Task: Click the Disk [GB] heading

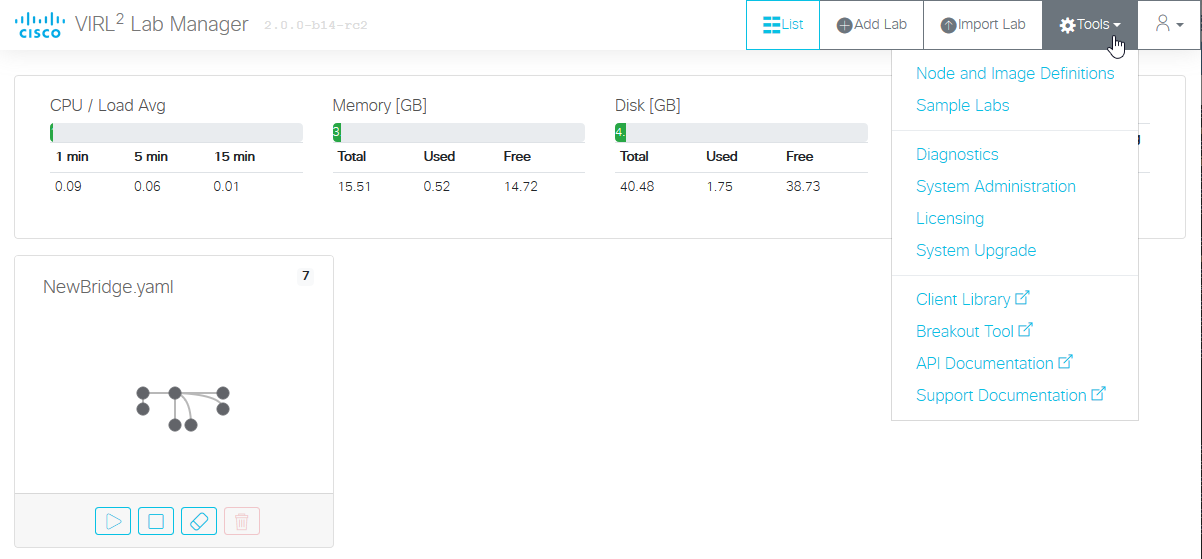Action: click(648, 105)
